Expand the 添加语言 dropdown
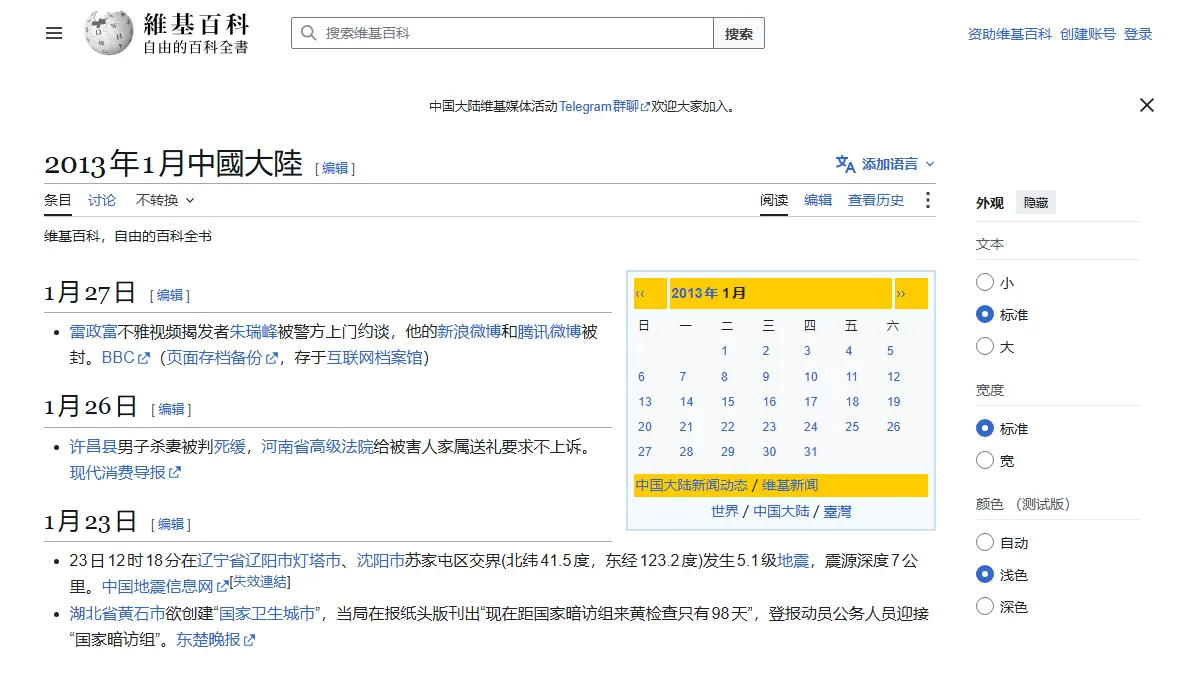Viewport: 1200px width, 675px height. 898,164
